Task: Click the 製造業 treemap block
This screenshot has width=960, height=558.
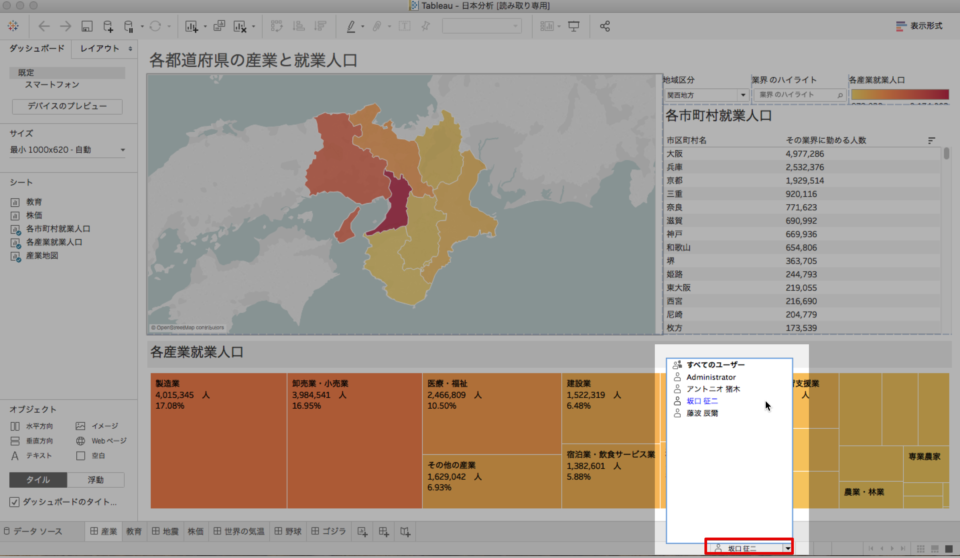Action: click(219, 440)
